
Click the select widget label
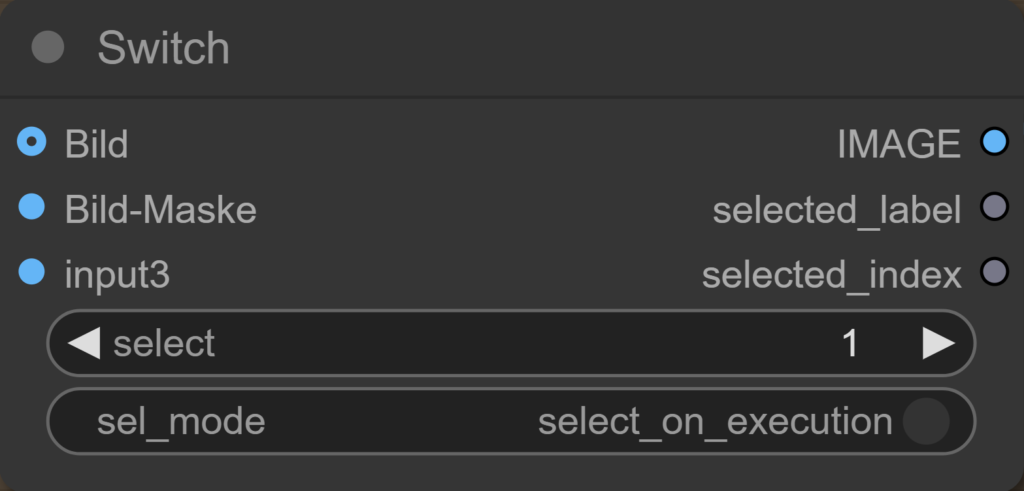point(164,343)
